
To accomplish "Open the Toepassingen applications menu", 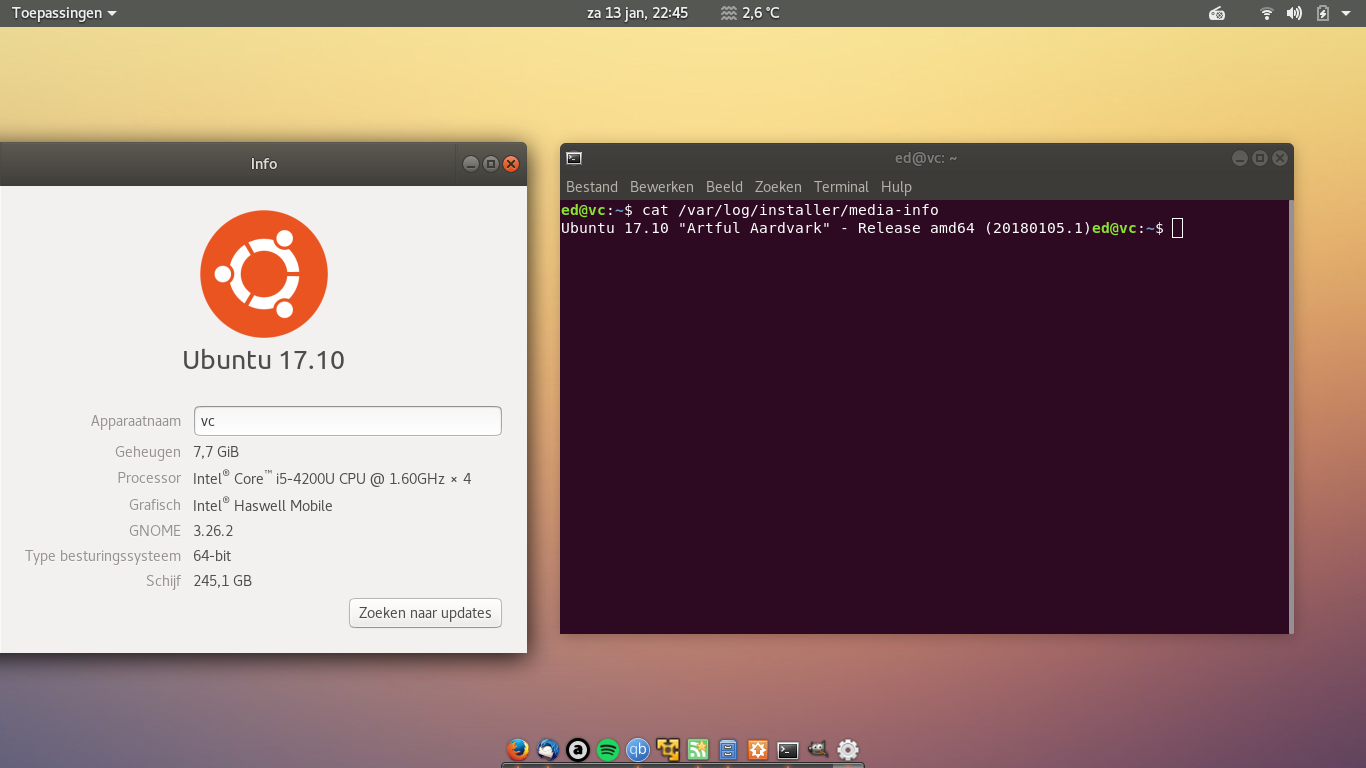I will click(x=64, y=13).
